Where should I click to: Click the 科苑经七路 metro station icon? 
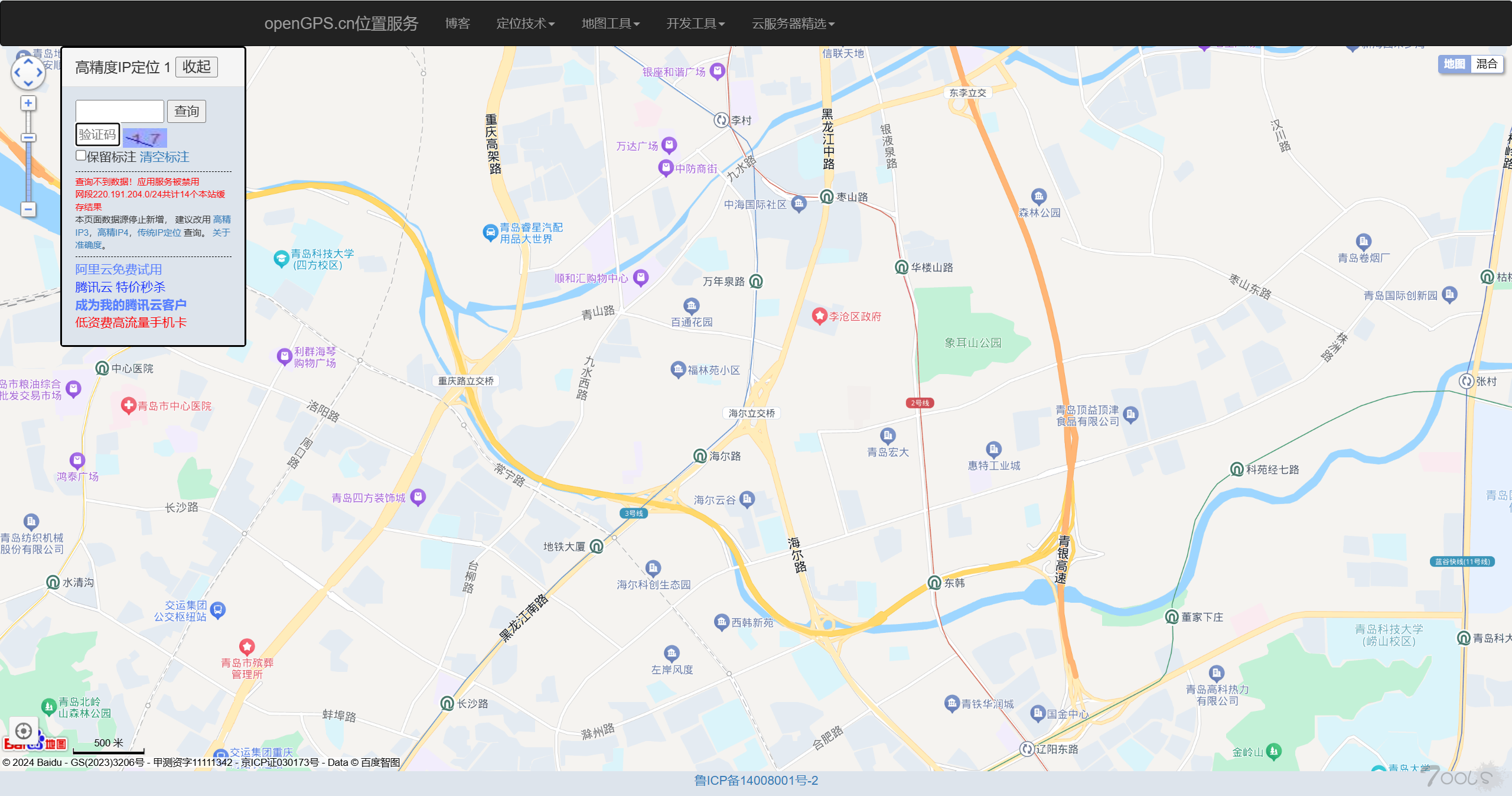click(1237, 469)
